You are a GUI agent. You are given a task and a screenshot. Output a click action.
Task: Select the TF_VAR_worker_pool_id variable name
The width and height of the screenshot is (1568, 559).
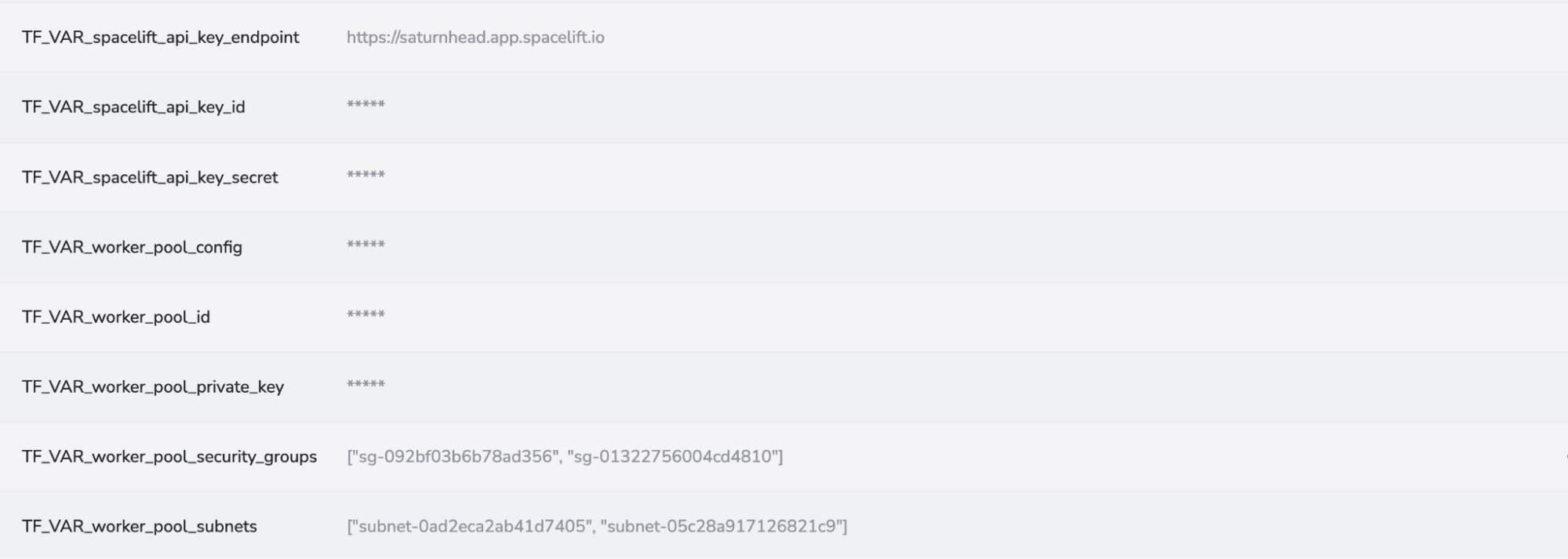click(x=116, y=317)
